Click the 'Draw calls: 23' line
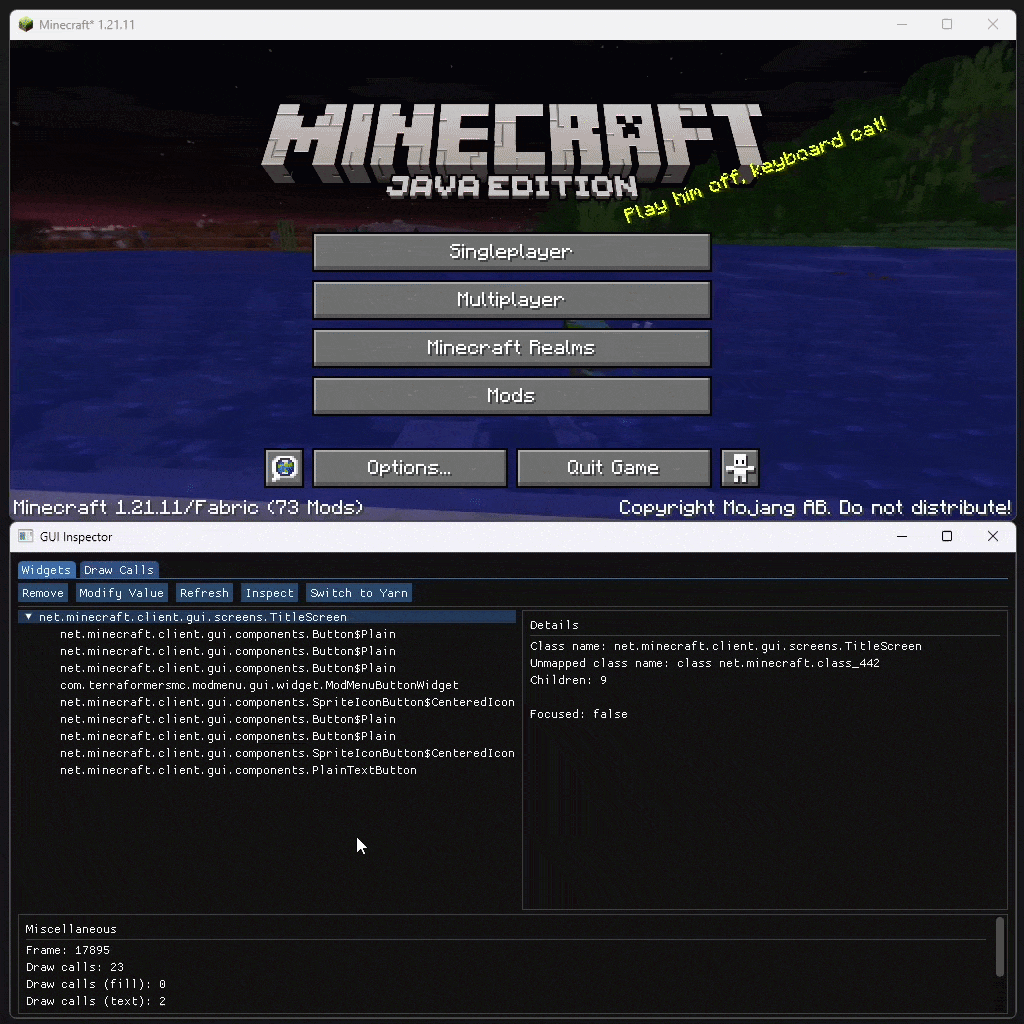The height and width of the screenshot is (1024, 1024). [75, 967]
